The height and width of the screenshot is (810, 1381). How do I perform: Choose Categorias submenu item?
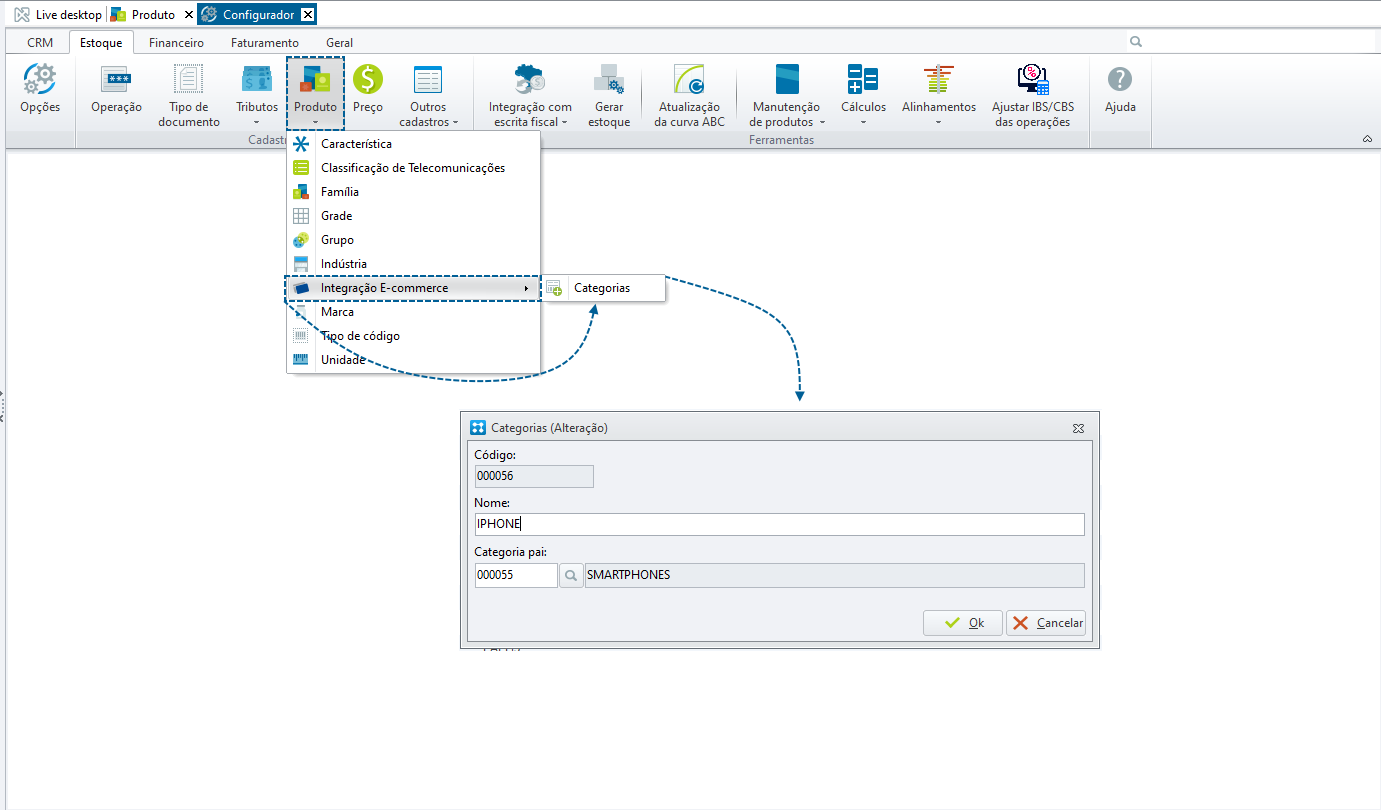pos(601,288)
